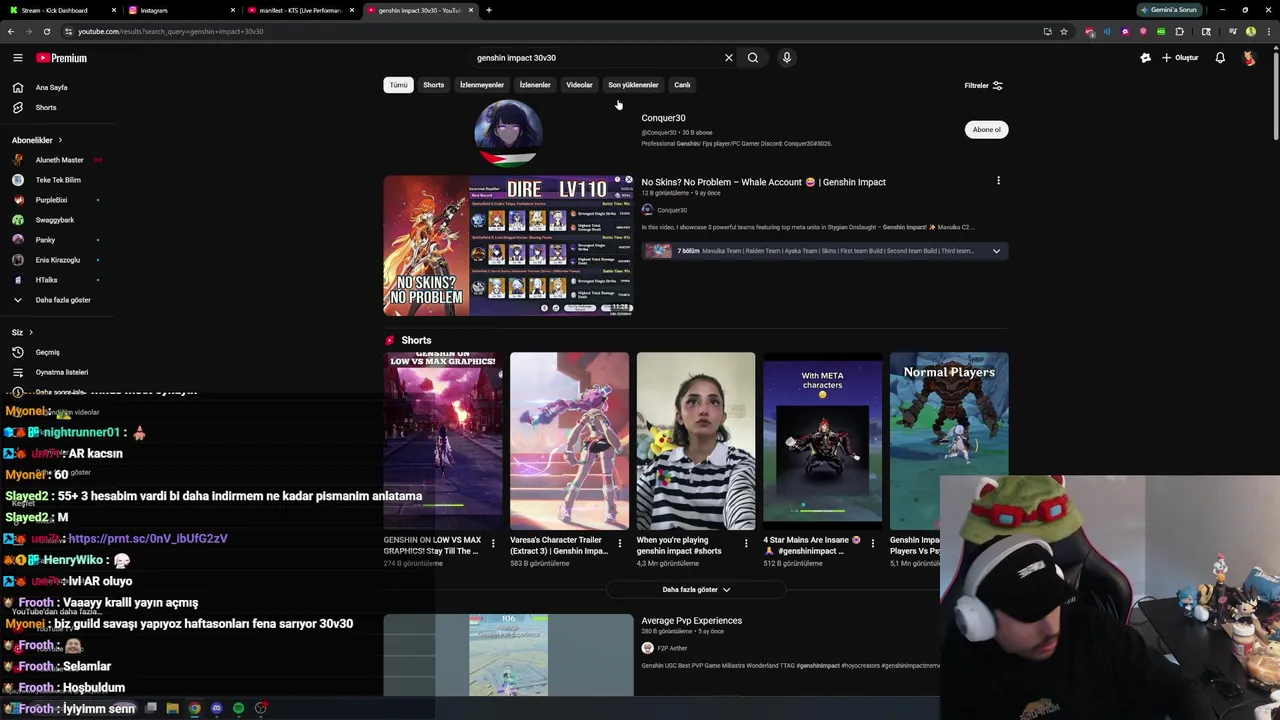
Task: Open the Chrome extensions puzzle icon
Action: pos(1179,31)
